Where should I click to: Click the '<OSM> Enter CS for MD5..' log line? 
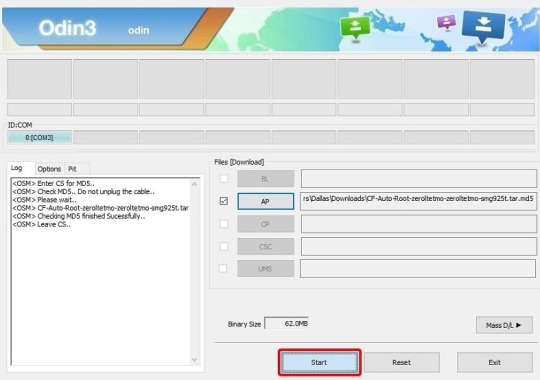point(53,183)
